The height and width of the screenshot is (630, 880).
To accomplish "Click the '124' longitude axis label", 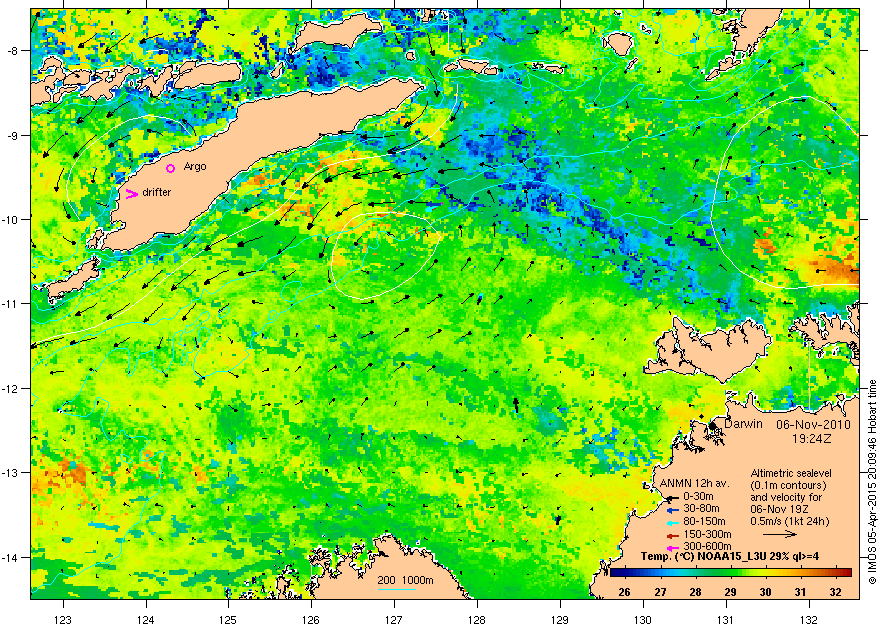I will pos(146,620).
